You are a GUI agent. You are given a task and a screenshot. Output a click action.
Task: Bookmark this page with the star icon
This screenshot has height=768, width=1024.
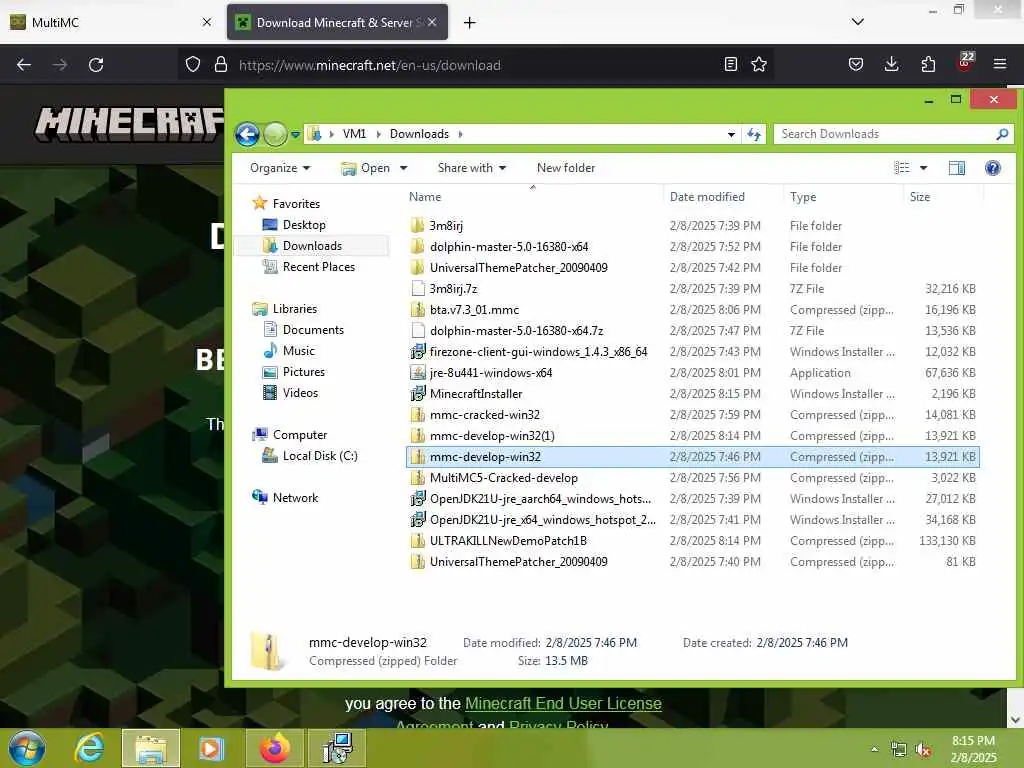pos(759,64)
